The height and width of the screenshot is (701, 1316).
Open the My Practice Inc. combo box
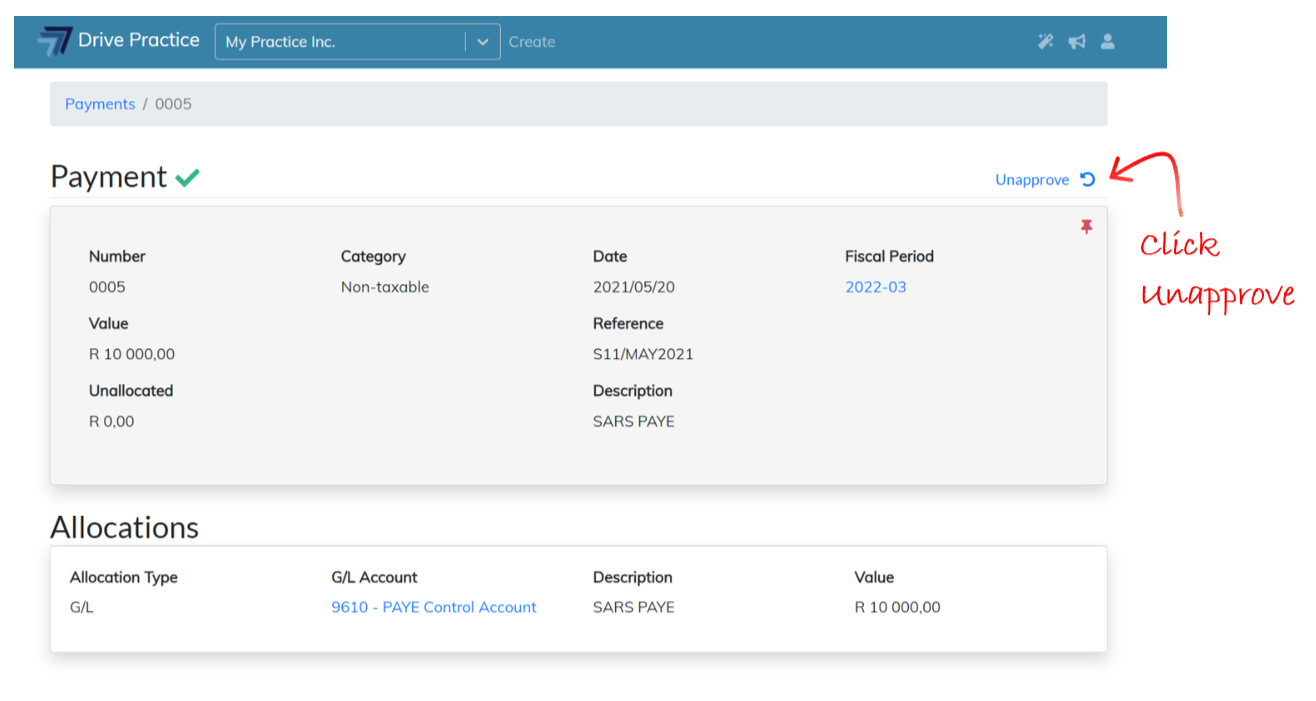coord(357,42)
